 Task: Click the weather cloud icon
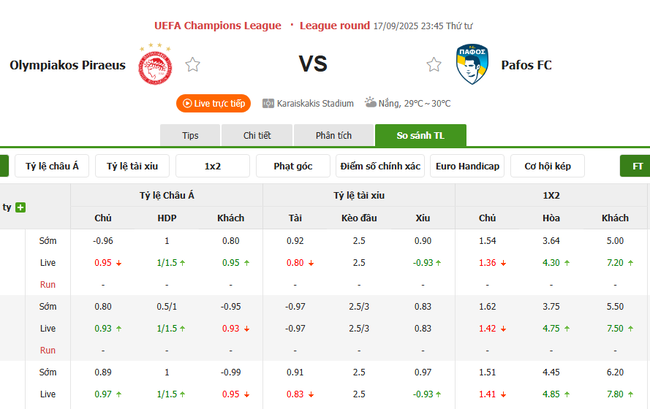tap(370, 102)
